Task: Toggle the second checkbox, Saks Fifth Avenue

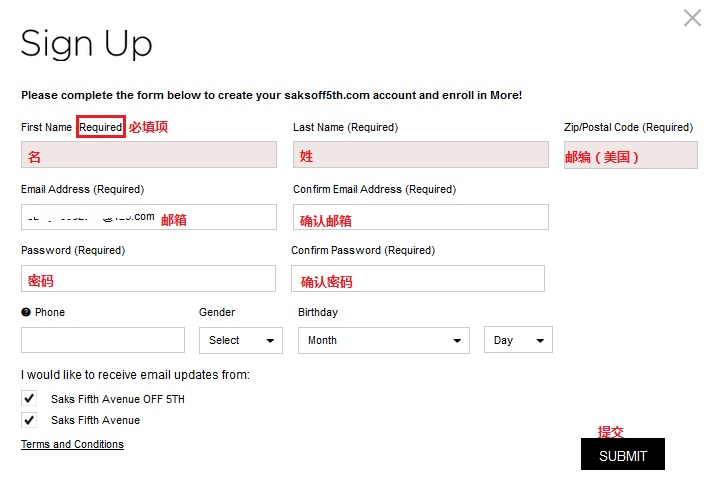Action: 29,420
